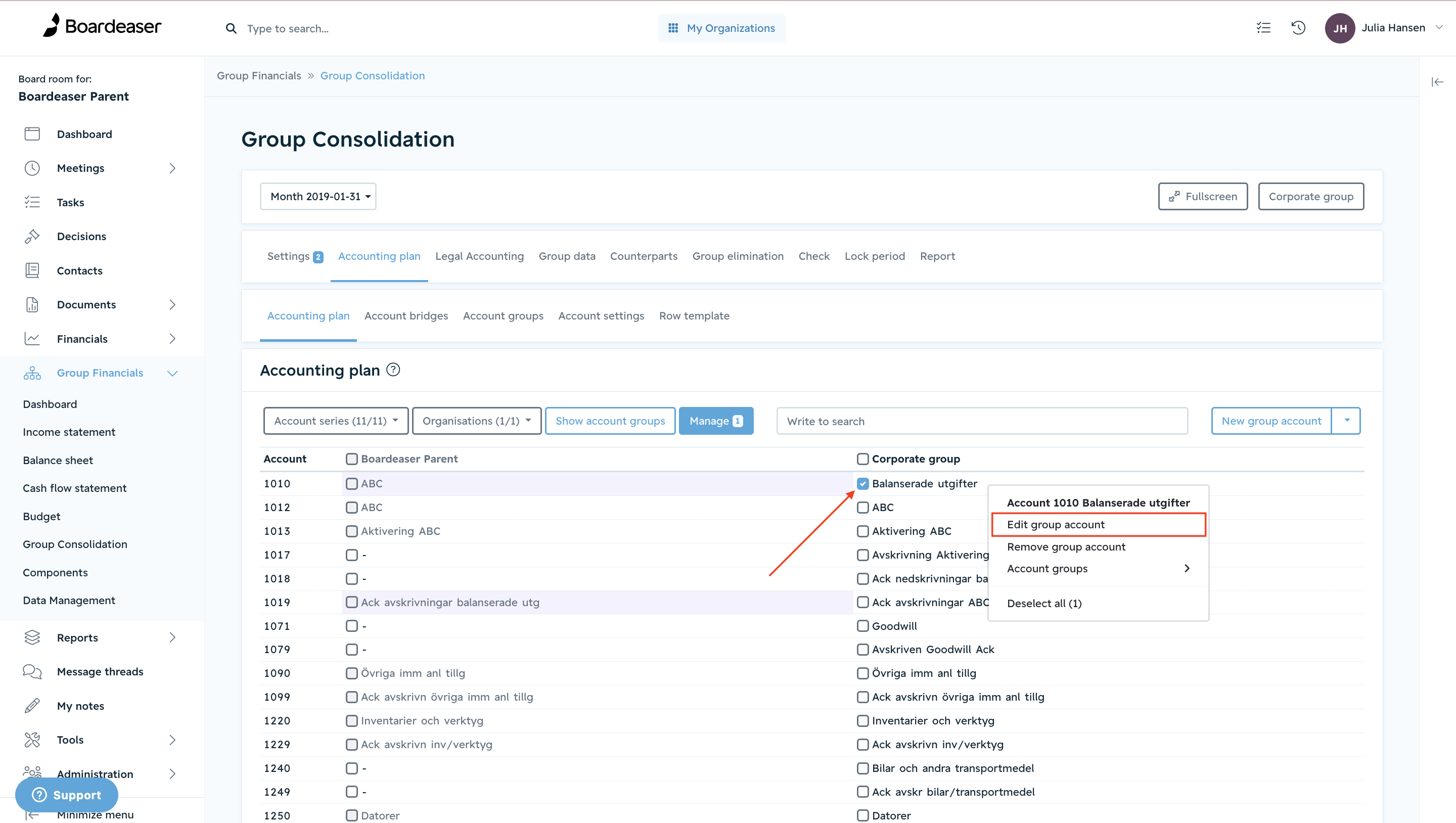Open Balance sheet in sidebar
This screenshot has width=1456, height=823.
pos(58,460)
